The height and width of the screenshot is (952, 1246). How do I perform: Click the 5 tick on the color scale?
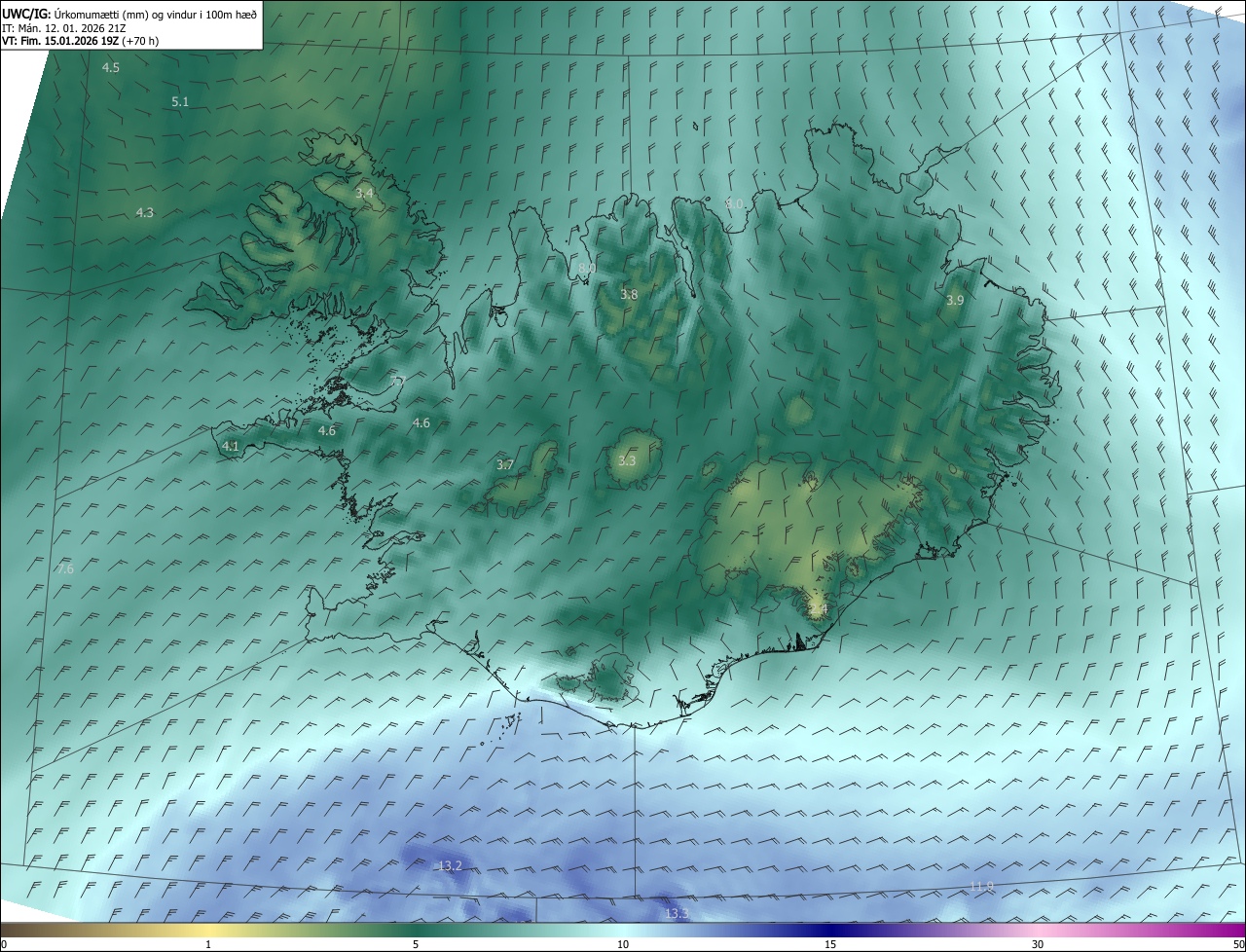click(x=416, y=944)
